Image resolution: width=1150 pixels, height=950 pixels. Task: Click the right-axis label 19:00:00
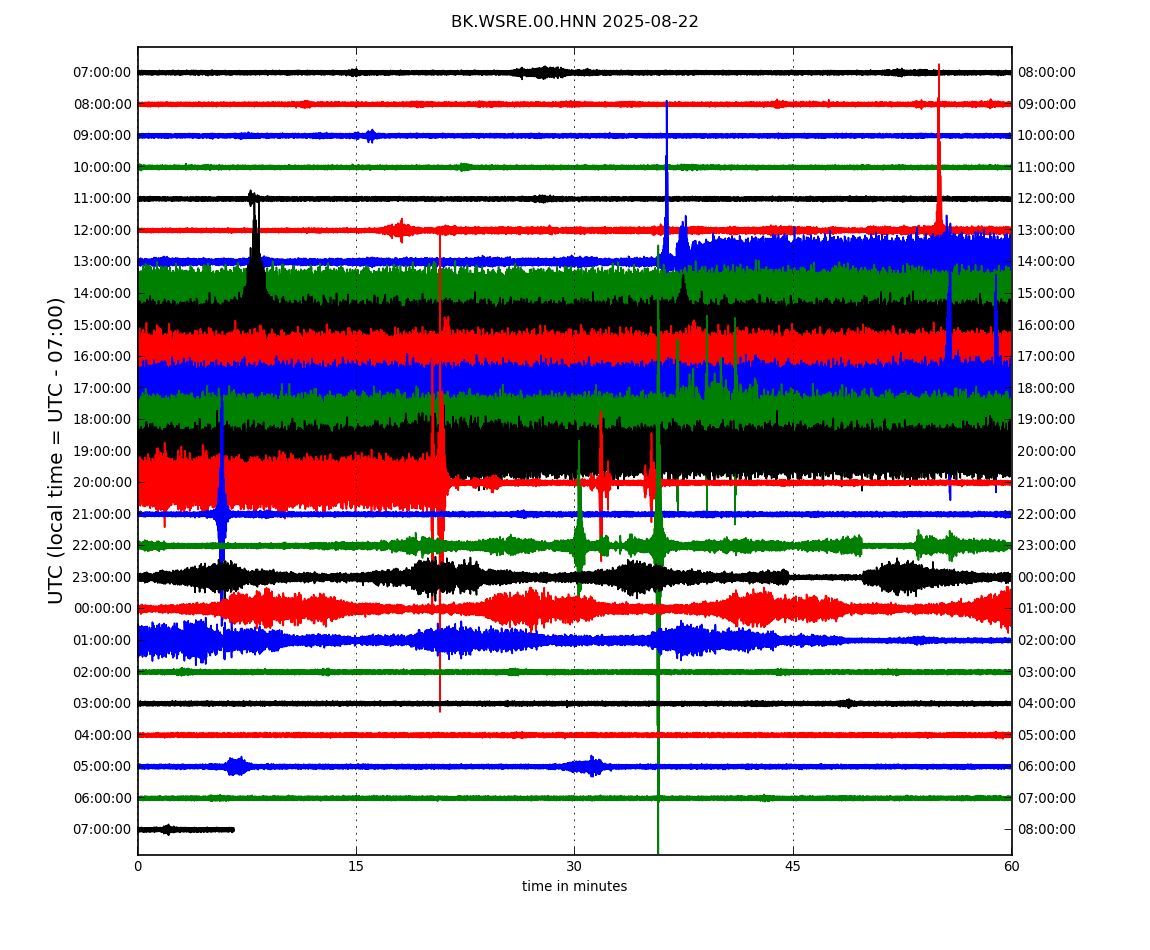(1047, 420)
